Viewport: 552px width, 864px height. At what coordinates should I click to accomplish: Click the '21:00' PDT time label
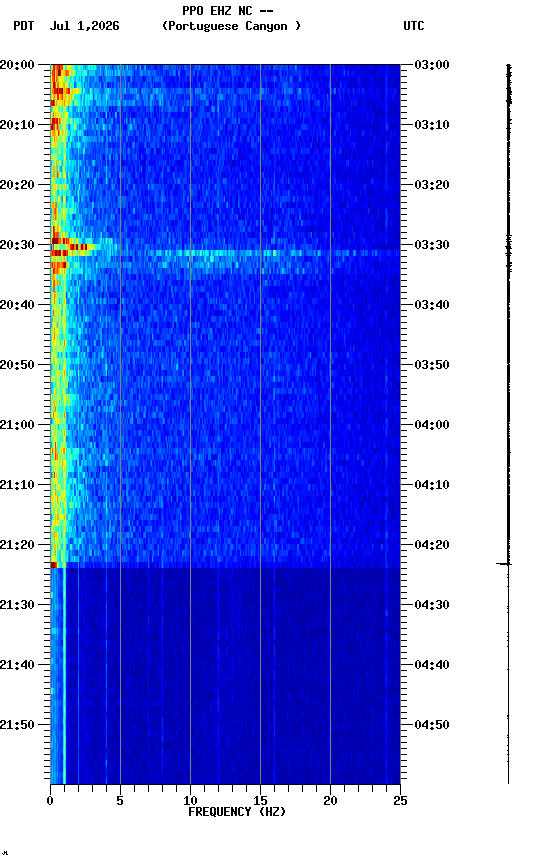[17, 425]
